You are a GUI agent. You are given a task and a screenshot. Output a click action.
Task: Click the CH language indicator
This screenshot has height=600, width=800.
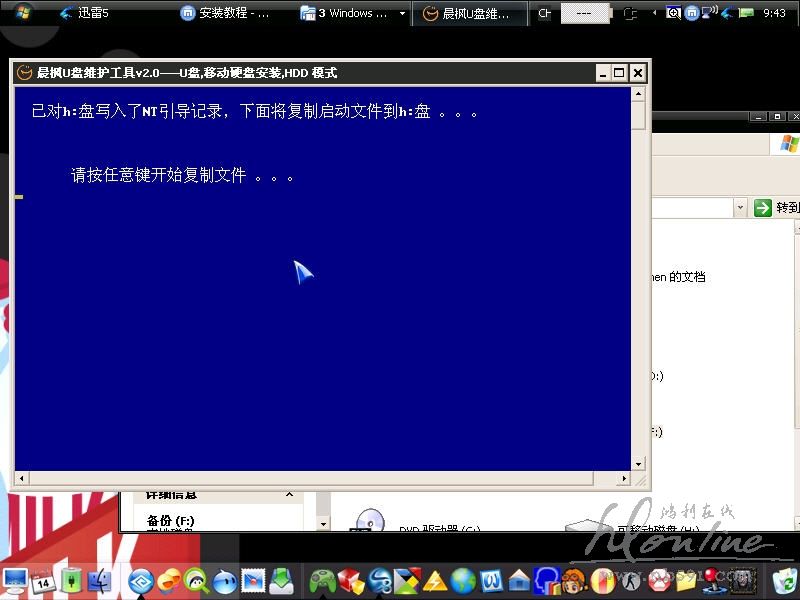point(544,13)
